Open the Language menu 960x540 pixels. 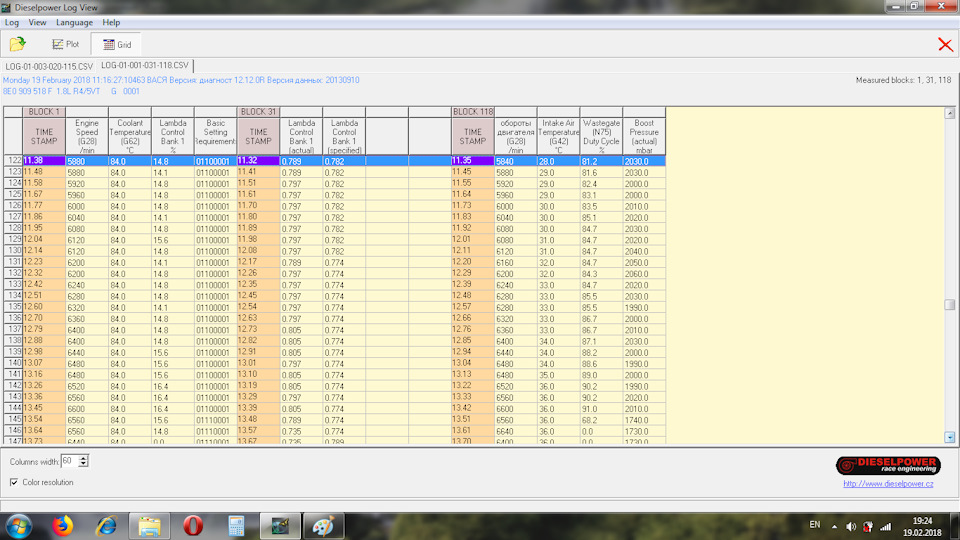tap(74, 22)
